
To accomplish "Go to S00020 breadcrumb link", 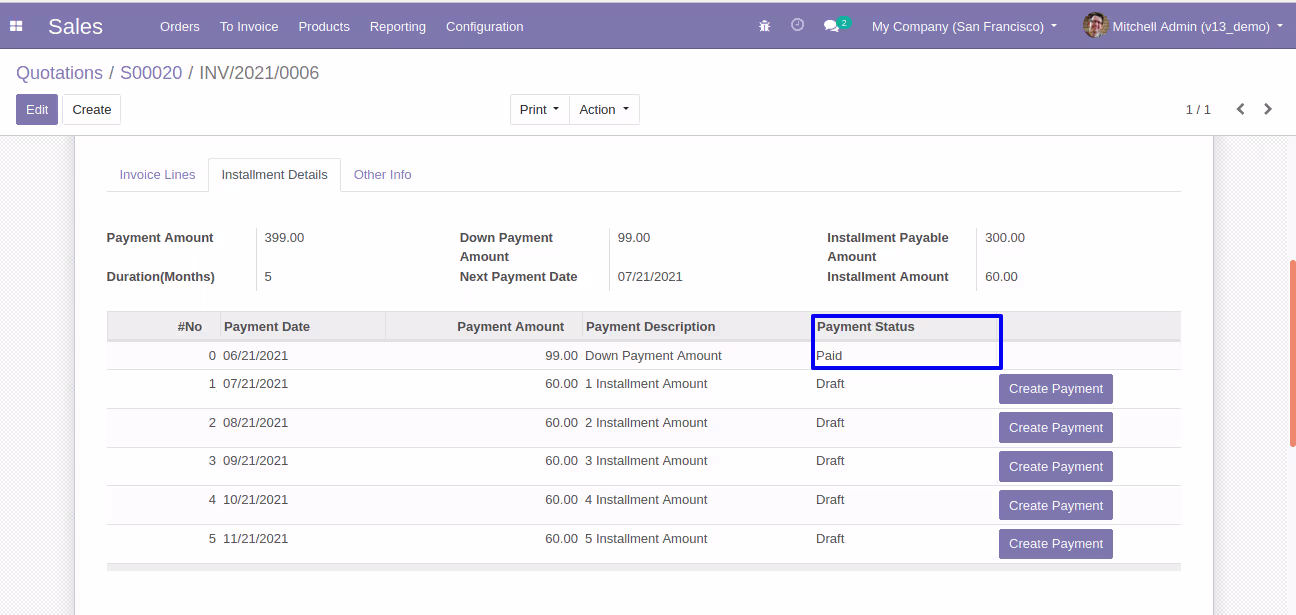I will [x=151, y=73].
